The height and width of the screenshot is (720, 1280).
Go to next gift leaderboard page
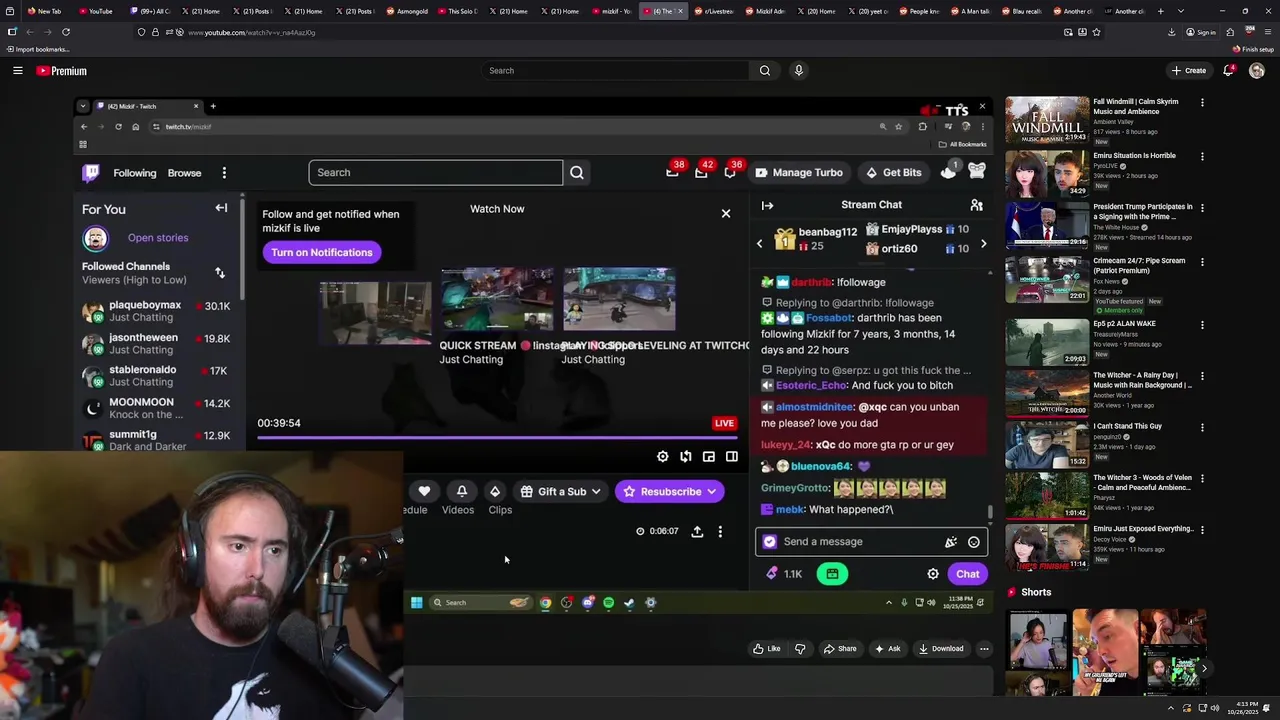983,244
